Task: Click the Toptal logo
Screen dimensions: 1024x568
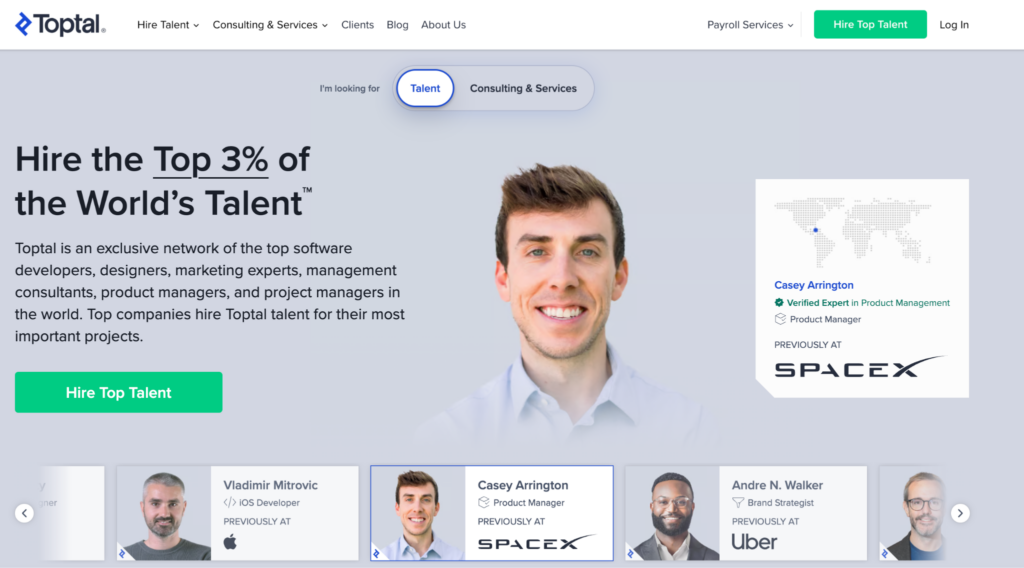Action: [x=60, y=24]
